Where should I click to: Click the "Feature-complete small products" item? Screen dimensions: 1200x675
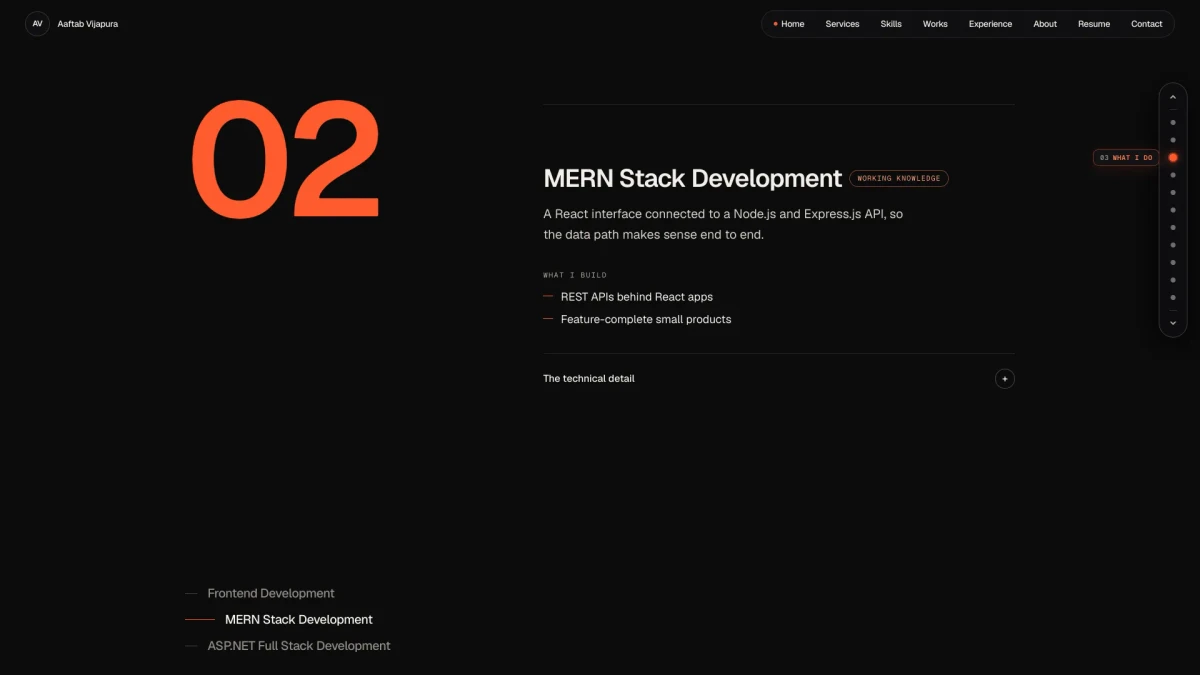[x=646, y=320]
